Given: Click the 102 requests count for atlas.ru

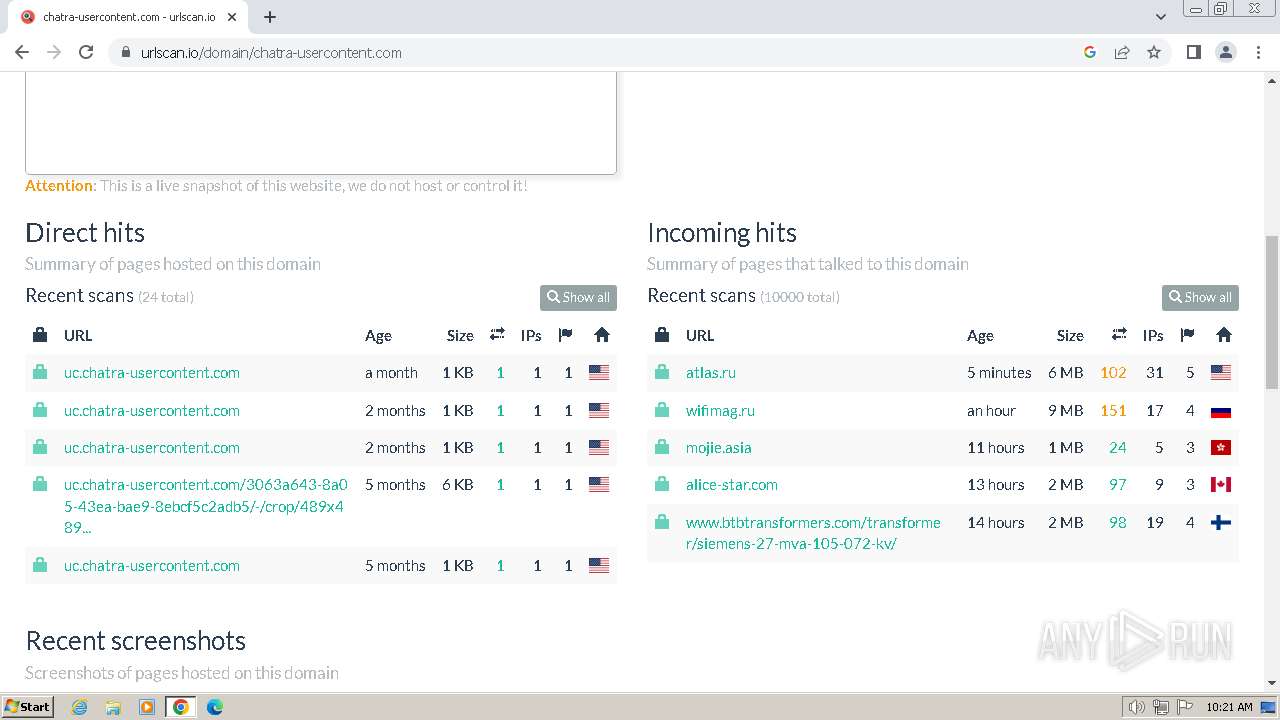Looking at the screenshot, I should tap(1113, 373).
